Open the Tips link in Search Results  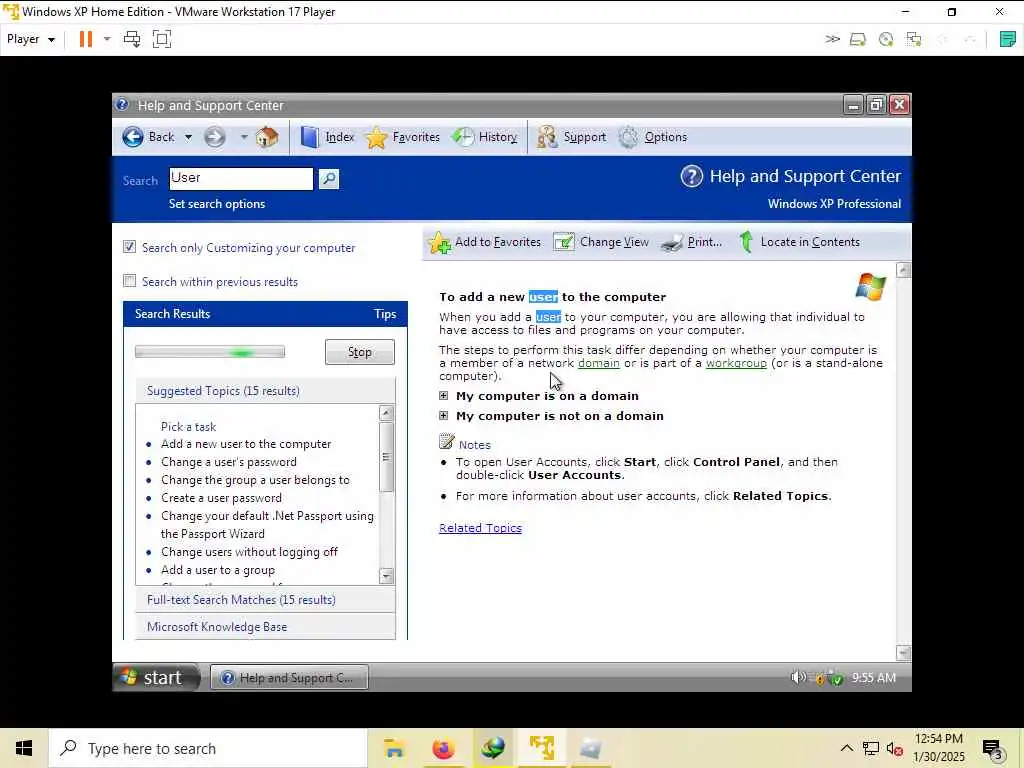[385, 314]
